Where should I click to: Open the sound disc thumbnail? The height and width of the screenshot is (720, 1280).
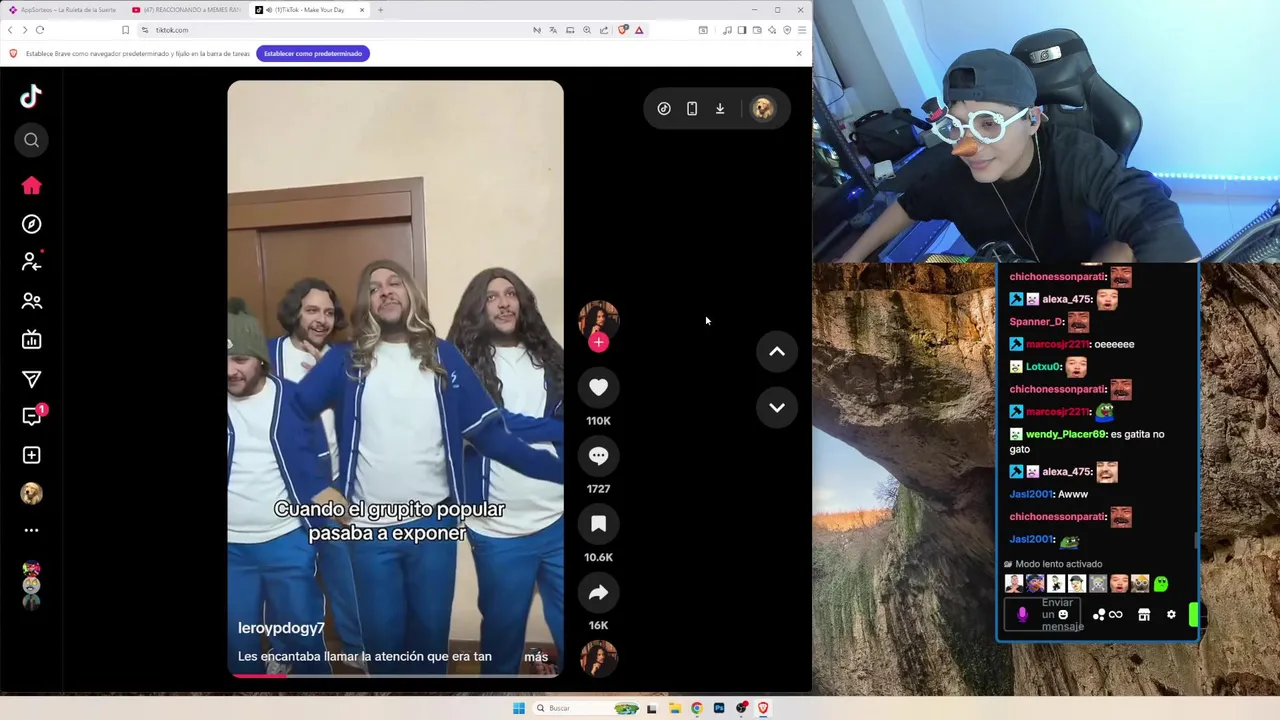[x=598, y=658]
